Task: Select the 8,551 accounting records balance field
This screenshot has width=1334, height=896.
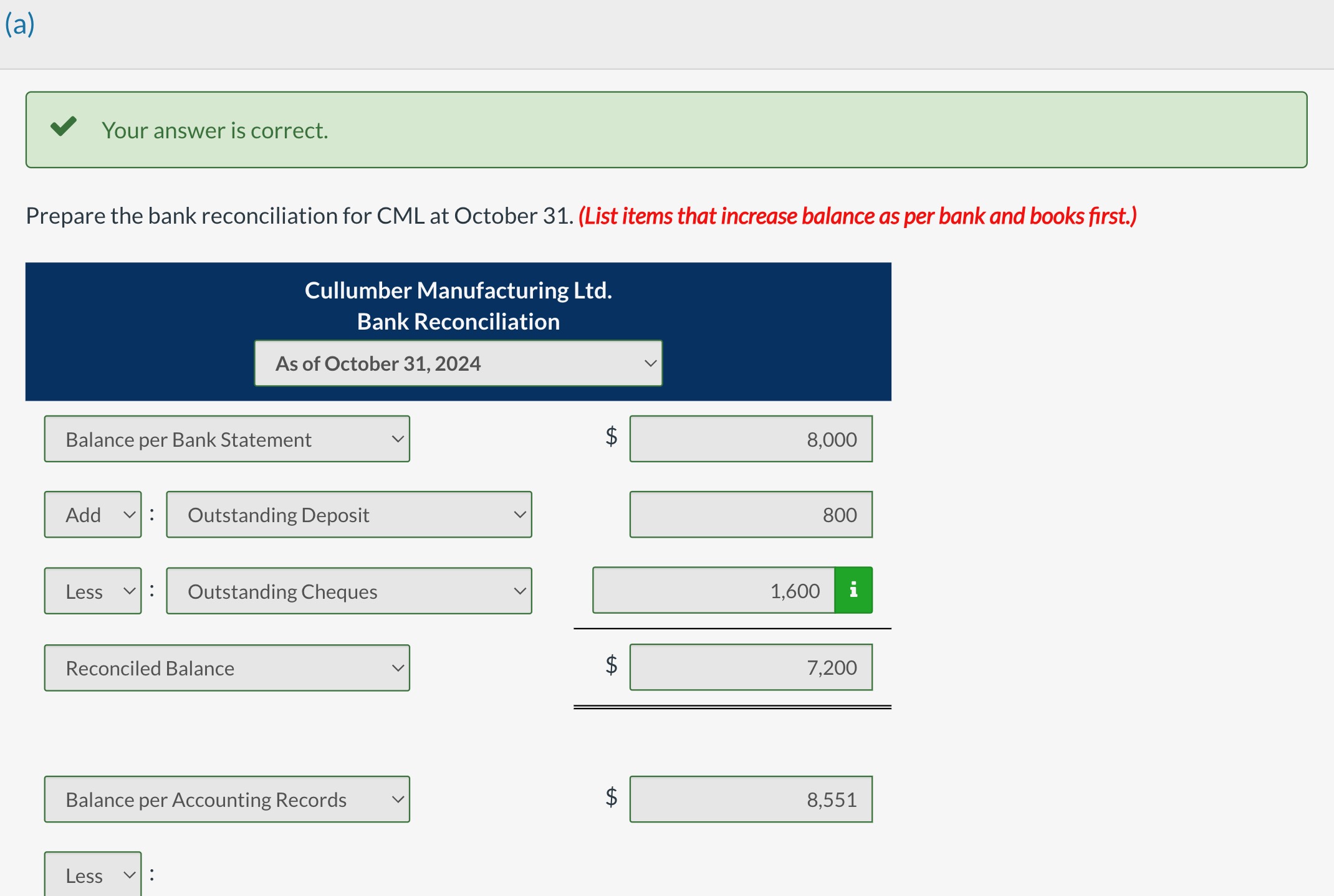Action: pos(751,799)
